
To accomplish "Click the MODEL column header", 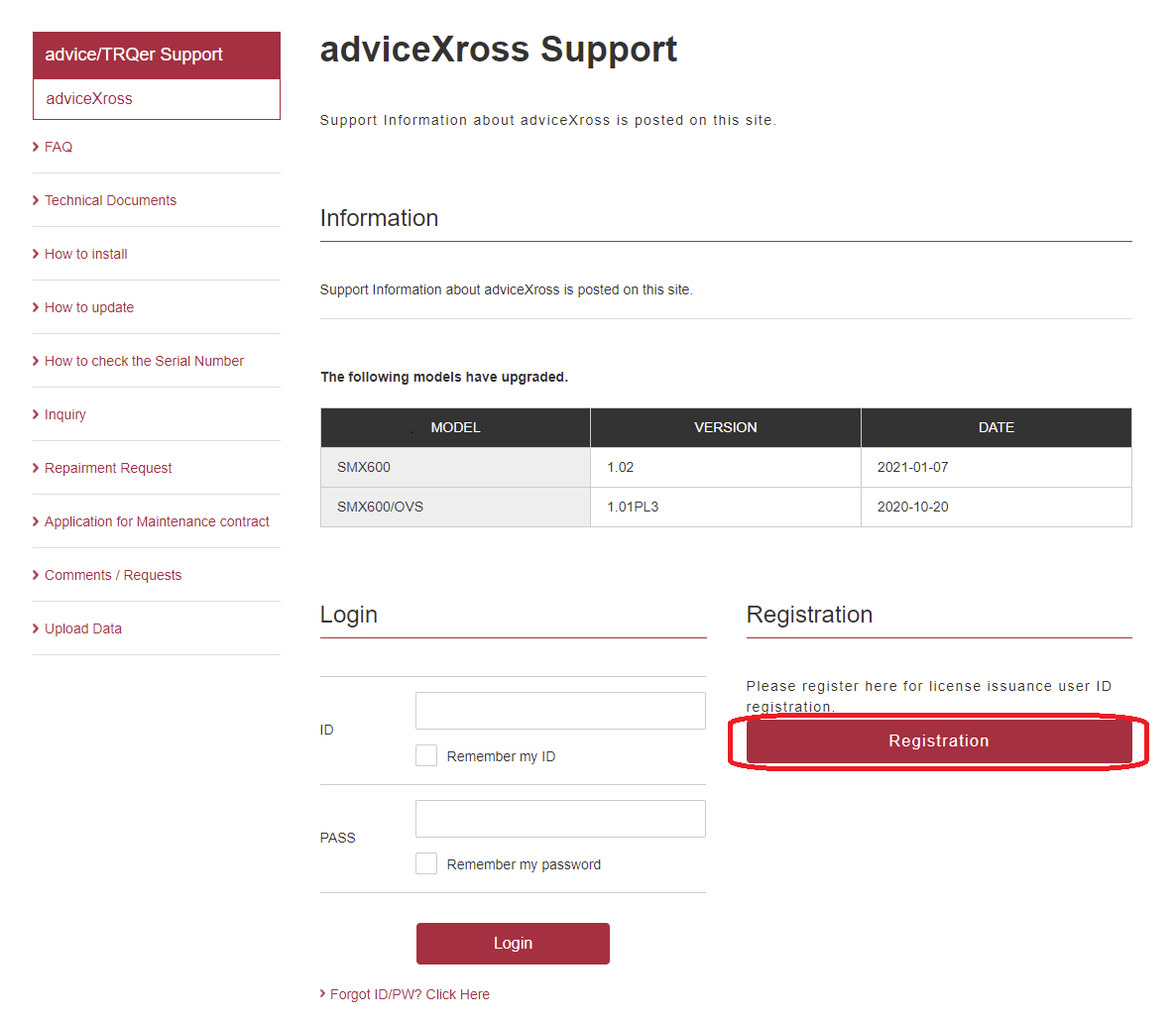I will 455,427.
